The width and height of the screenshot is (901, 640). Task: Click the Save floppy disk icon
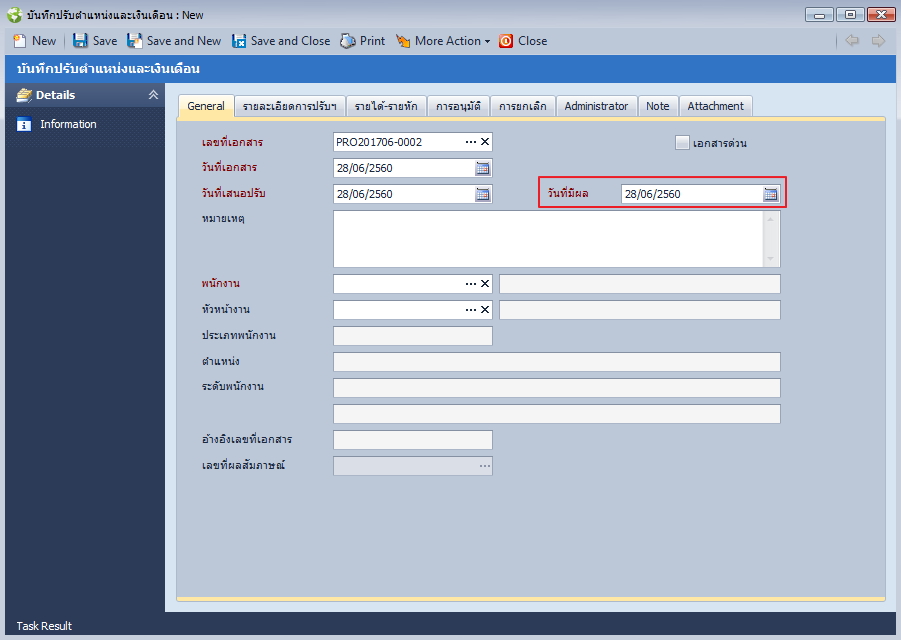click(80, 41)
